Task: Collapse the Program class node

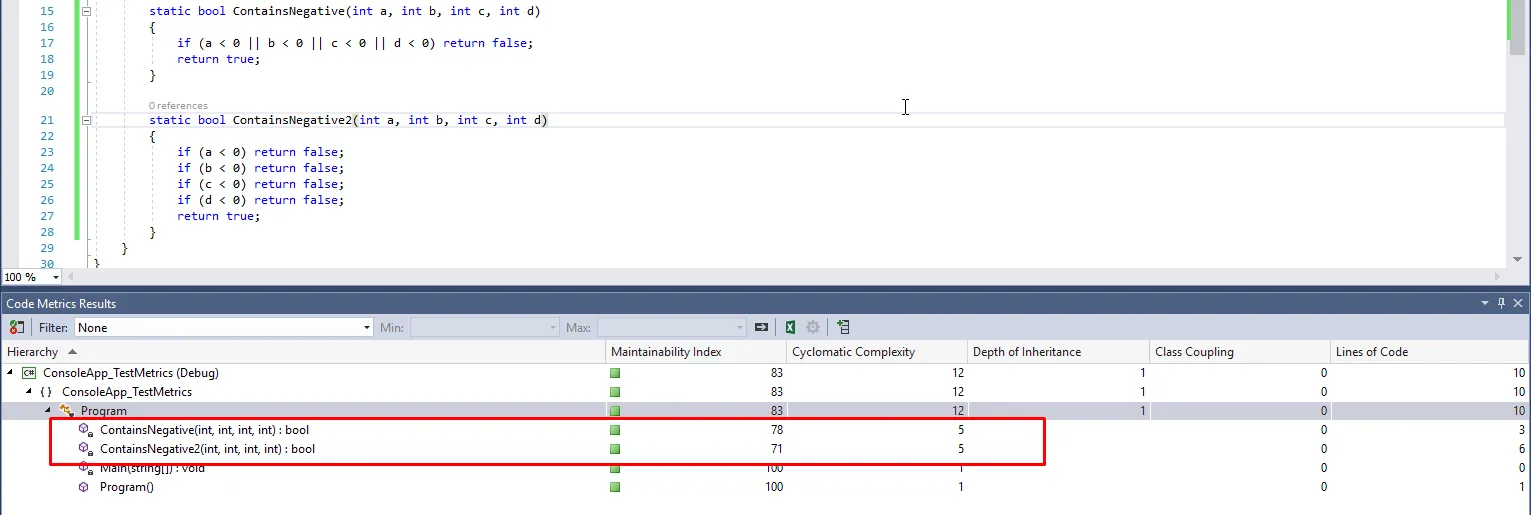Action: point(48,411)
